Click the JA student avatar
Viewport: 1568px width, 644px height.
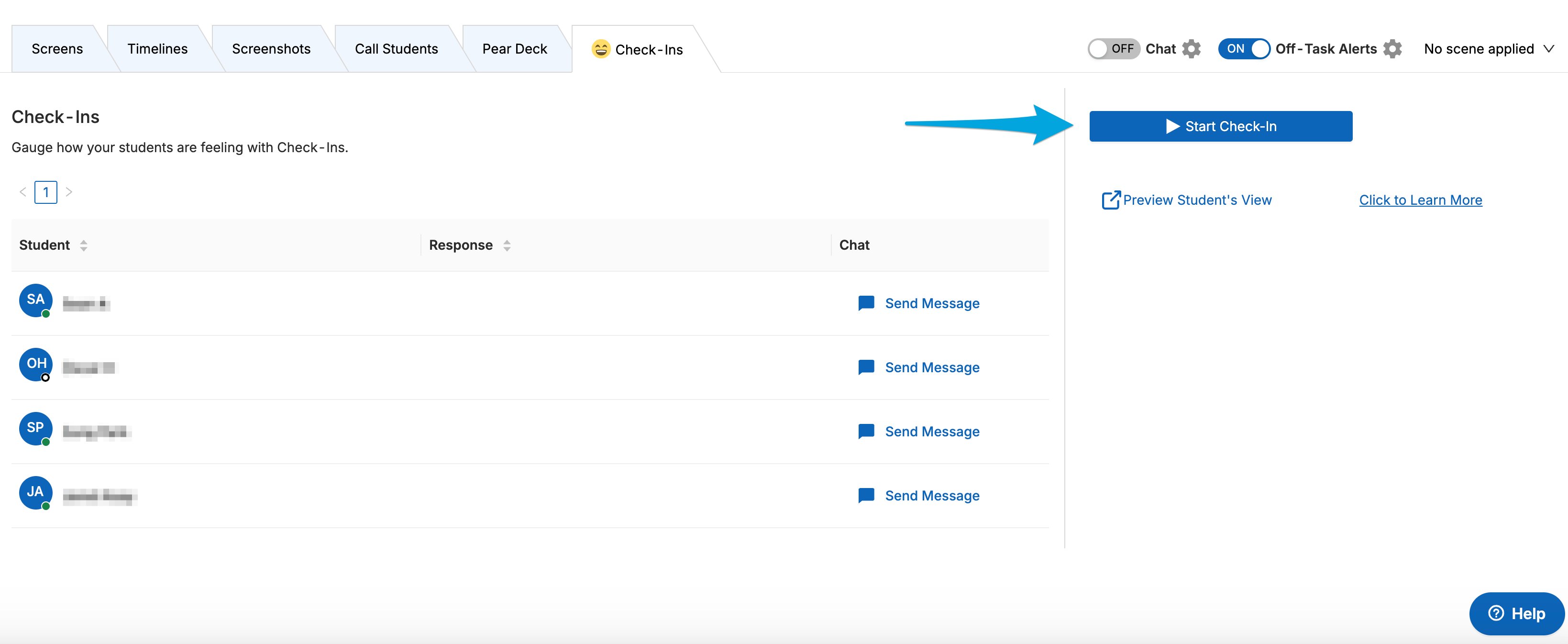[36, 492]
